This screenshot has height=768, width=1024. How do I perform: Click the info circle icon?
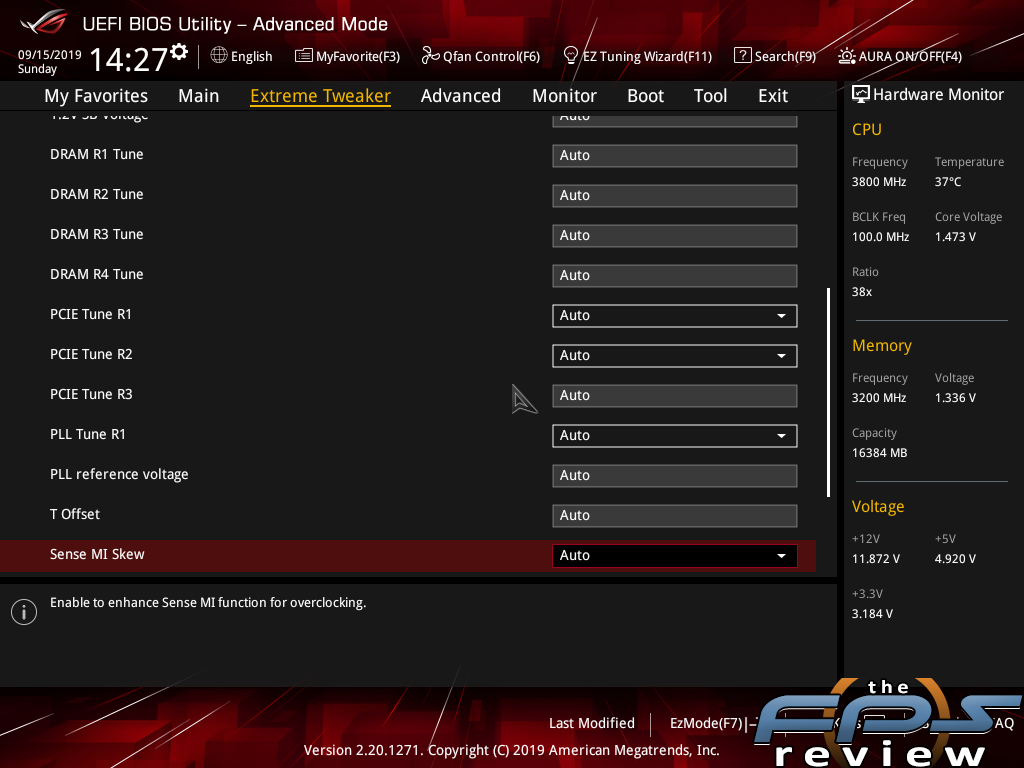(x=24, y=612)
